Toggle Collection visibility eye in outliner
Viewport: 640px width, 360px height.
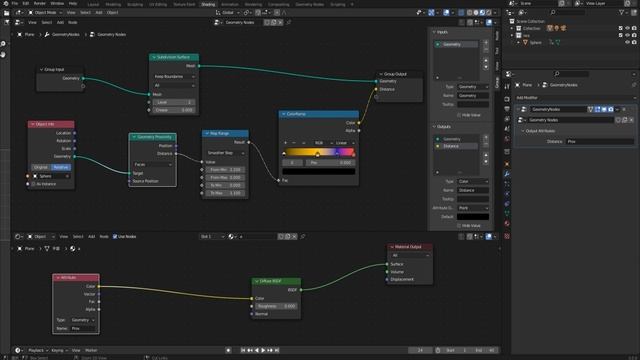pyautogui.click(x=627, y=28)
